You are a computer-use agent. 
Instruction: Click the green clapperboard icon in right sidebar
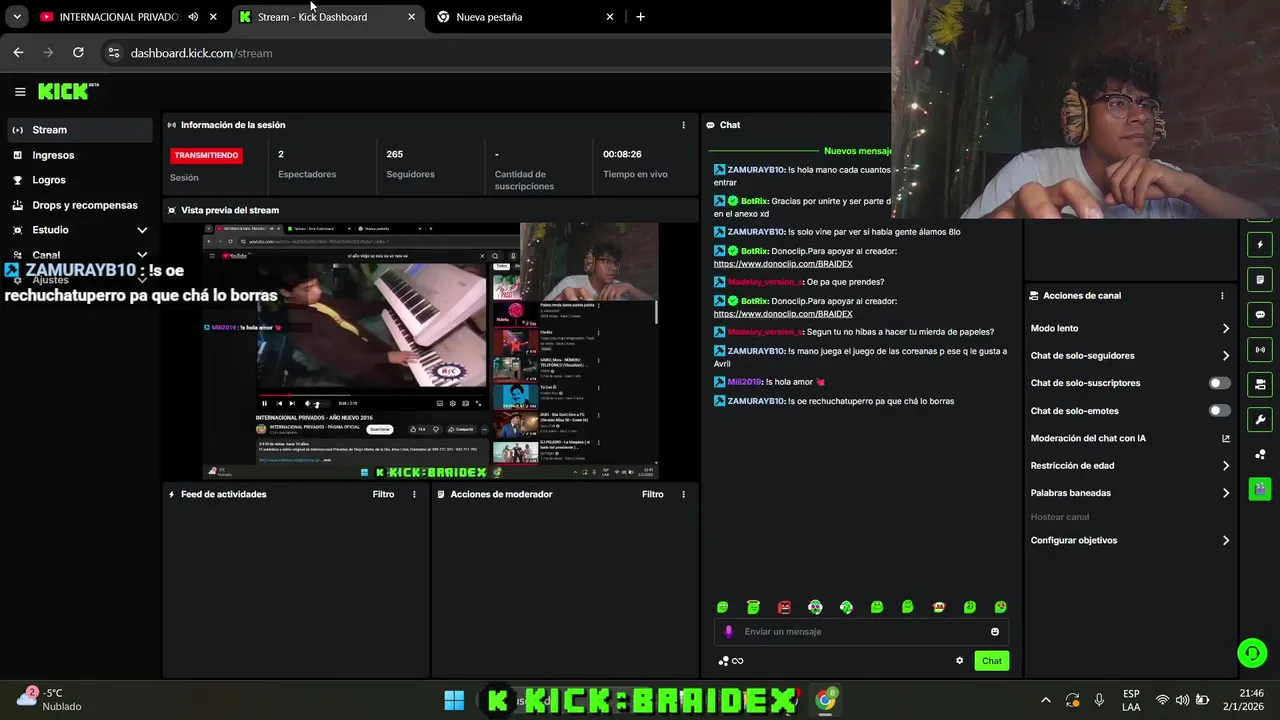click(1260, 489)
